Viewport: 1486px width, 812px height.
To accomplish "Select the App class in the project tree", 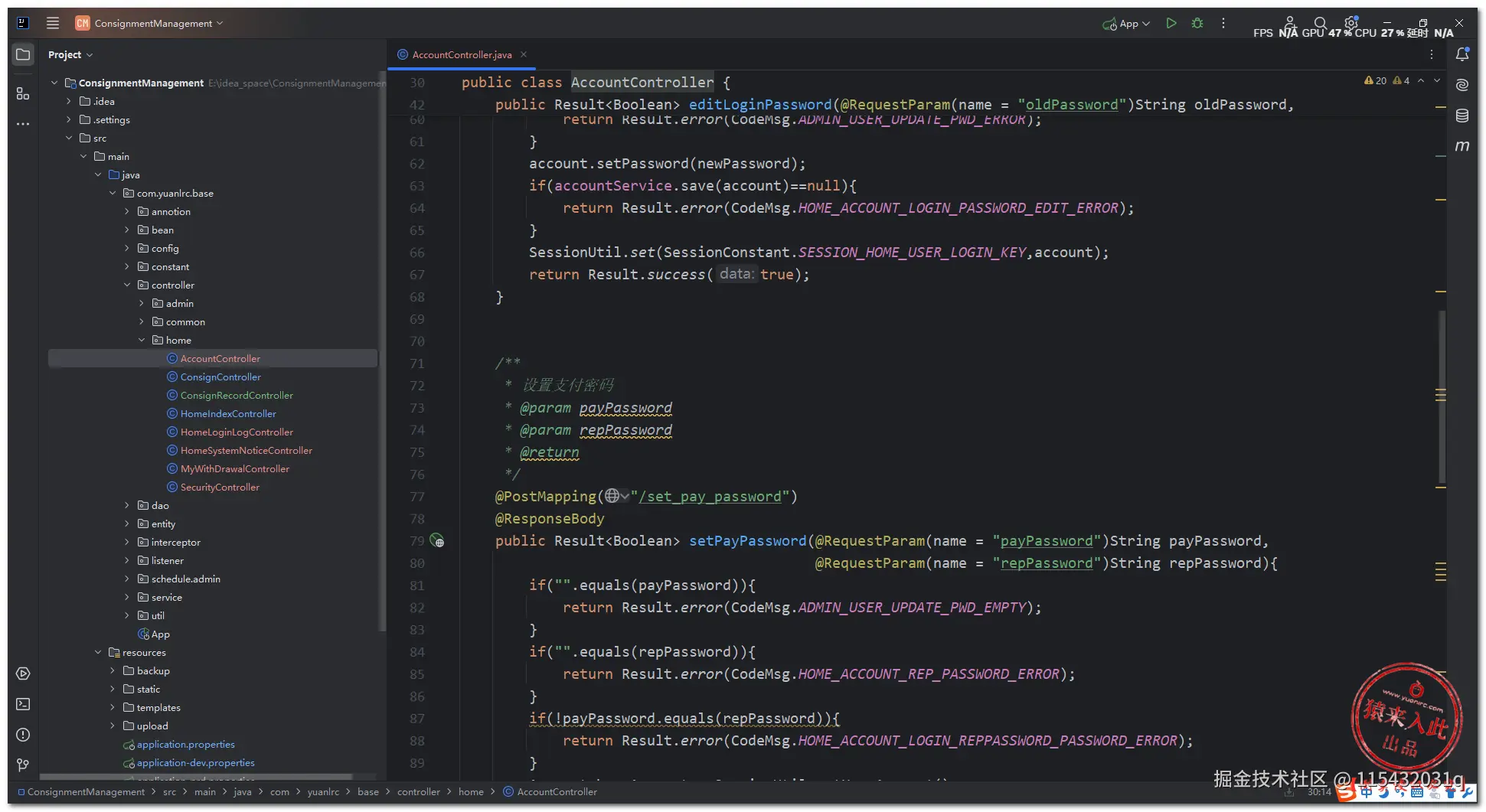I will tap(154, 634).
